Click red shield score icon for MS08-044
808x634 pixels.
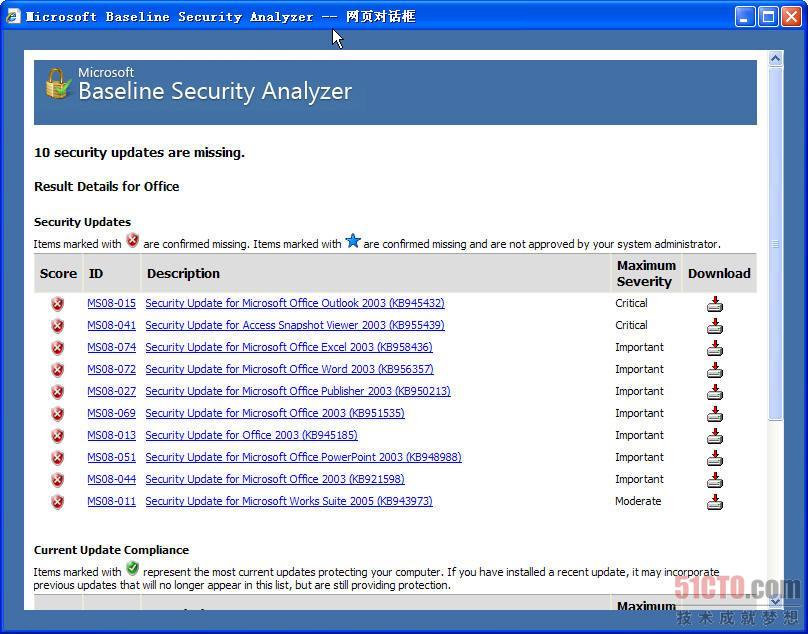point(58,480)
